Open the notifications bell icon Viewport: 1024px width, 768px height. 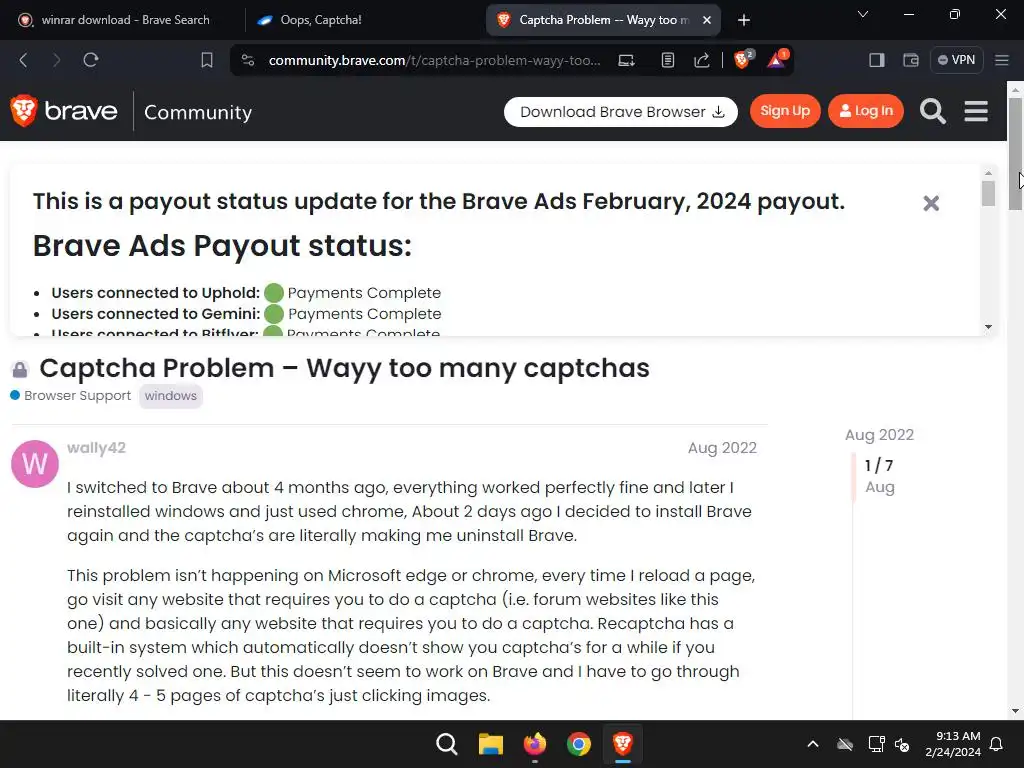[x=996, y=744]
